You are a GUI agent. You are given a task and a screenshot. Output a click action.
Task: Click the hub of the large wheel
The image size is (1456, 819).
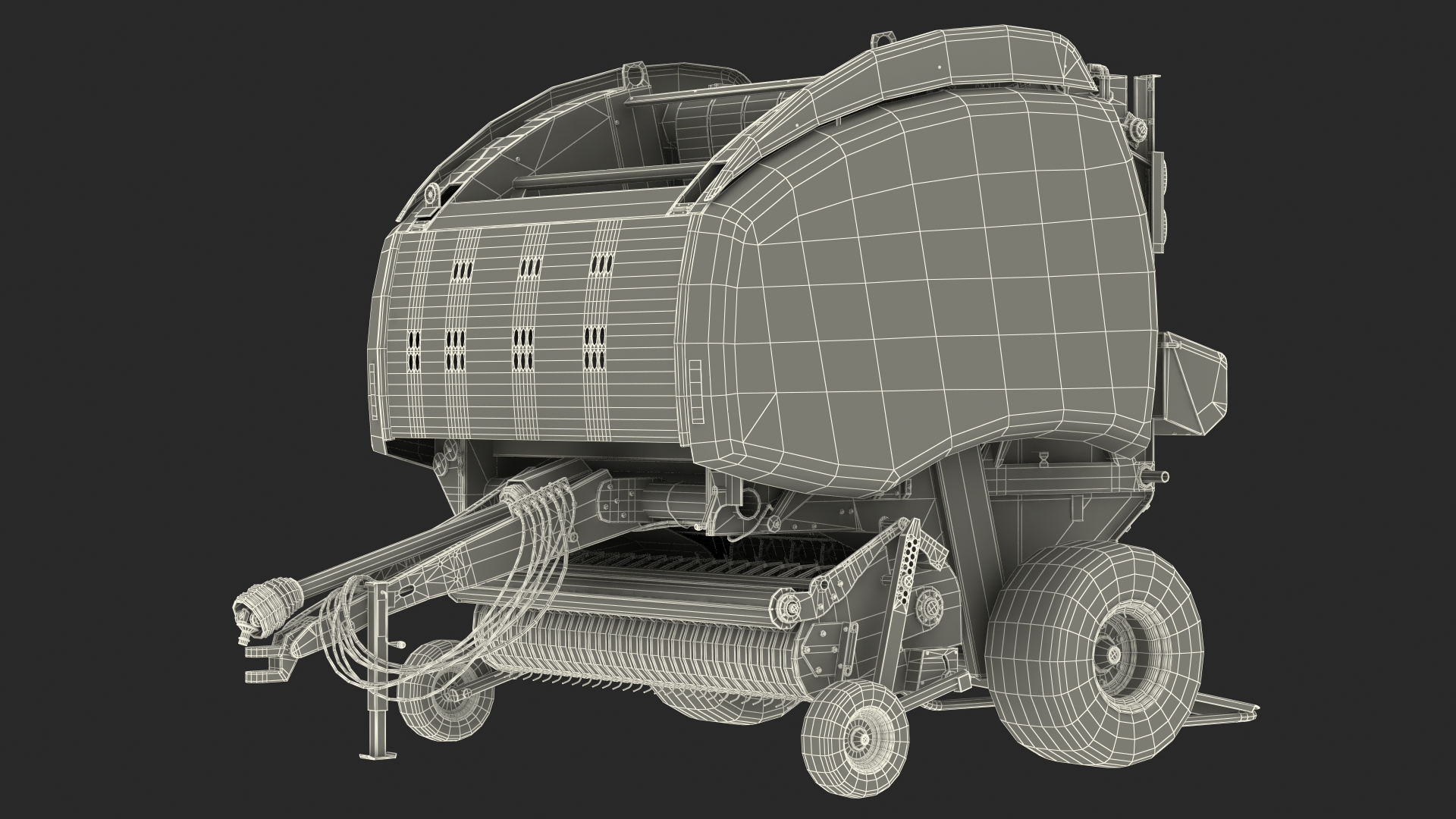1115,654
